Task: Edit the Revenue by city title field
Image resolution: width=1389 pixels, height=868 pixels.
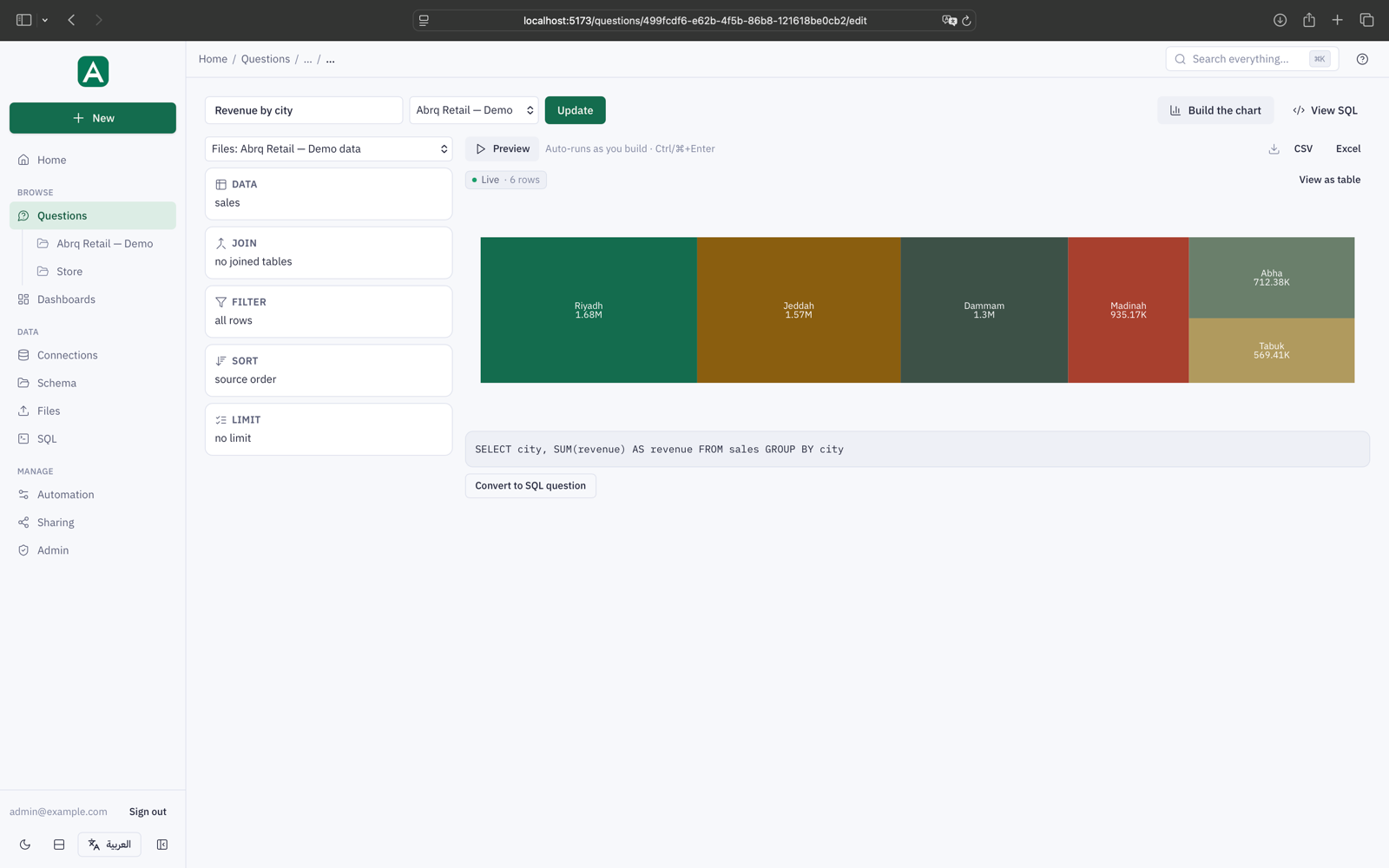Action: [x=304, y=110]
